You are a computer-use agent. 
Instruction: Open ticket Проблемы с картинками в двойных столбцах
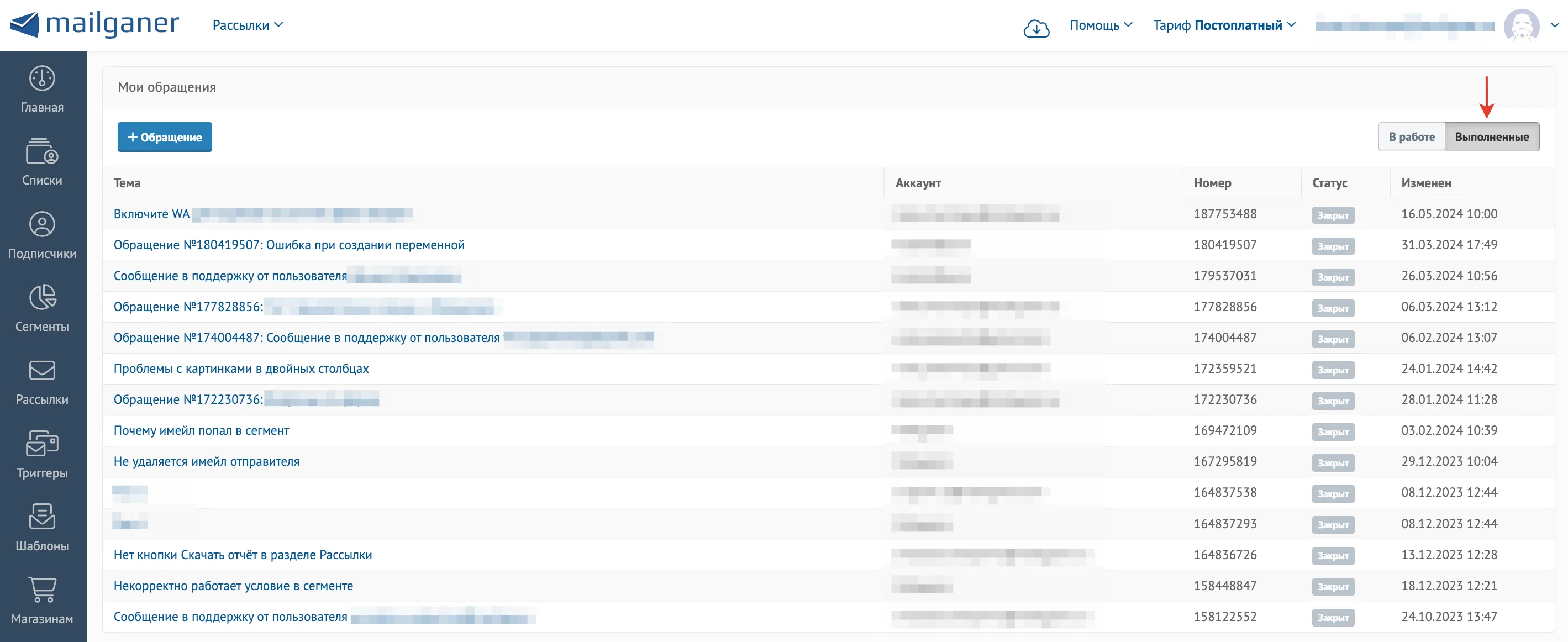click(x=241, y=369)
